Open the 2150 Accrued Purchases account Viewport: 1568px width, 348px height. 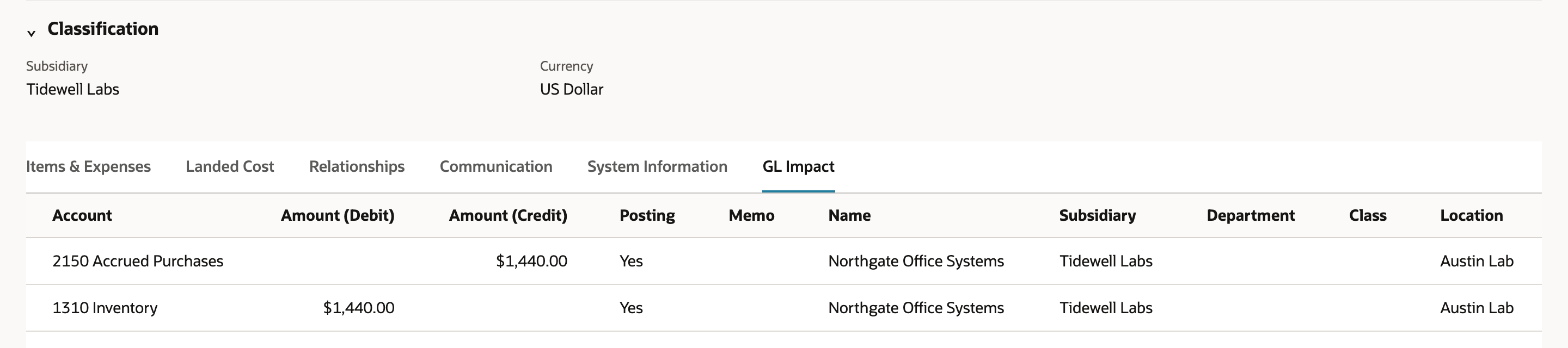[x=138, y=261]
